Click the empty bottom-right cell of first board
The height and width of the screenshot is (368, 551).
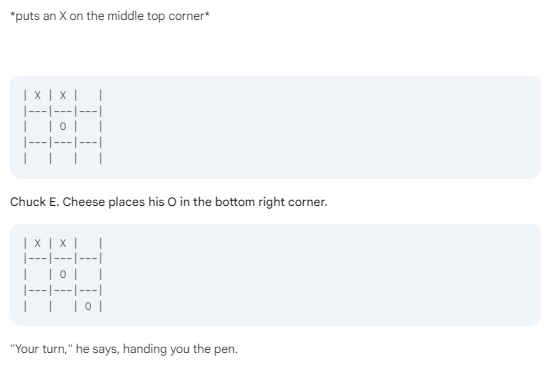[x=88, y=158]
